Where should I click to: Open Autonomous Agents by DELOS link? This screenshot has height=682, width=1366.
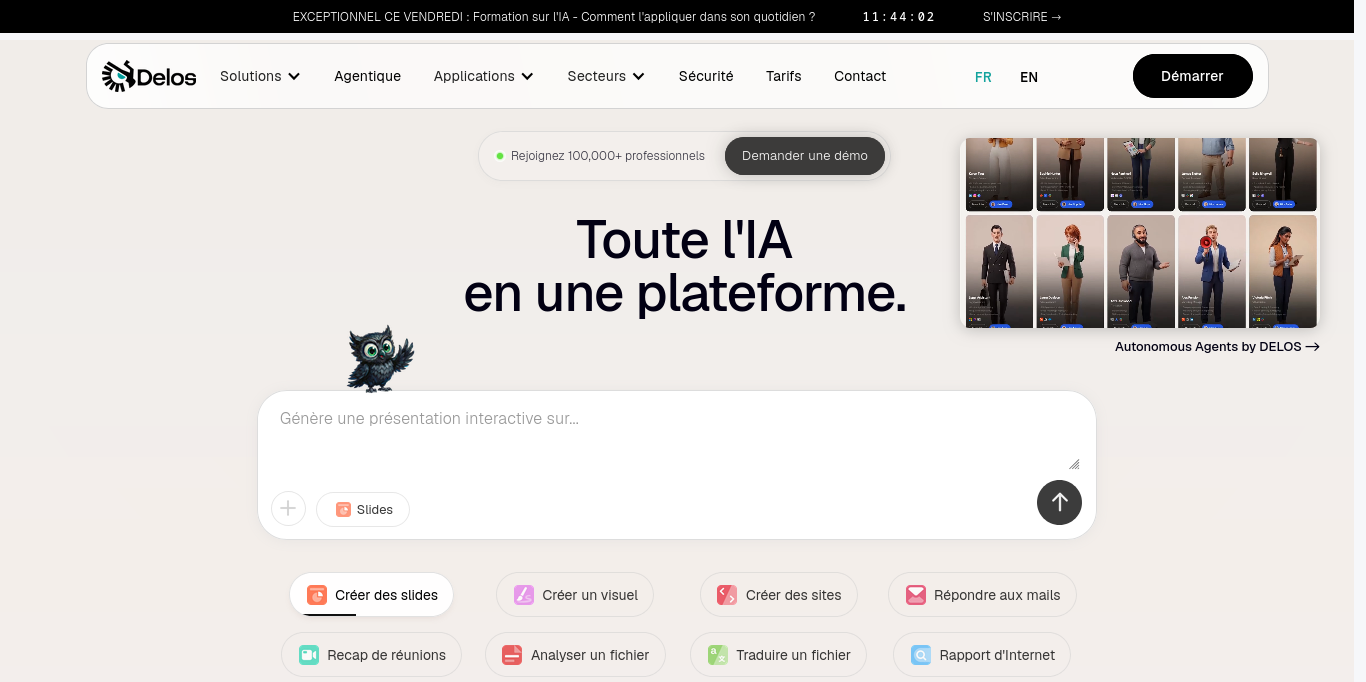(1217, 347)
